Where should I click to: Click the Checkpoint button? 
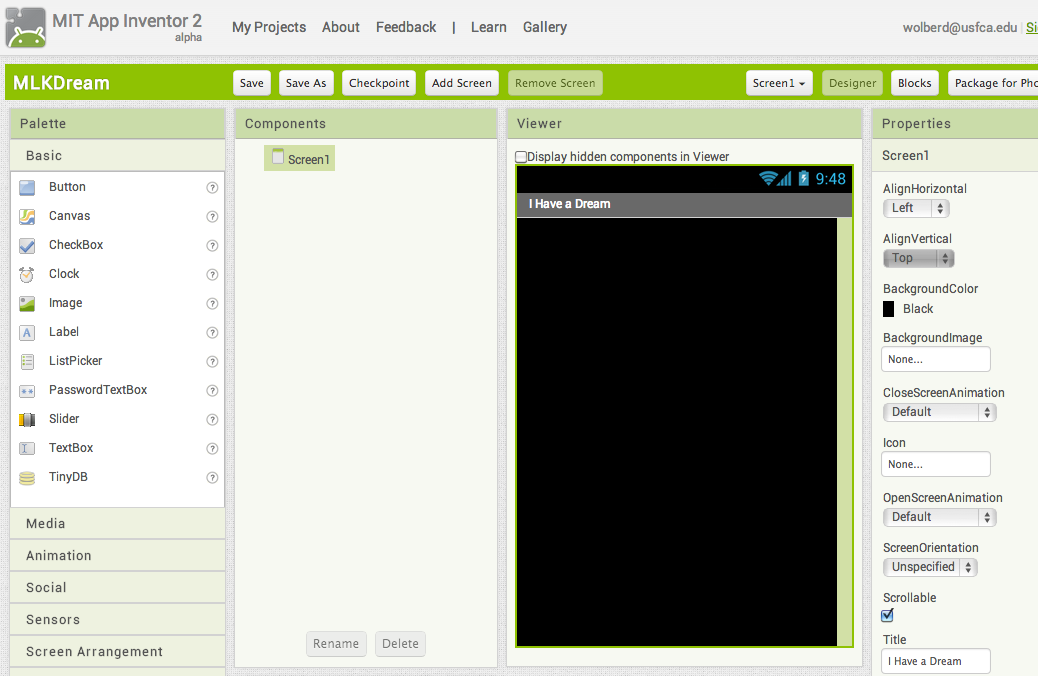tap(379, 83)
